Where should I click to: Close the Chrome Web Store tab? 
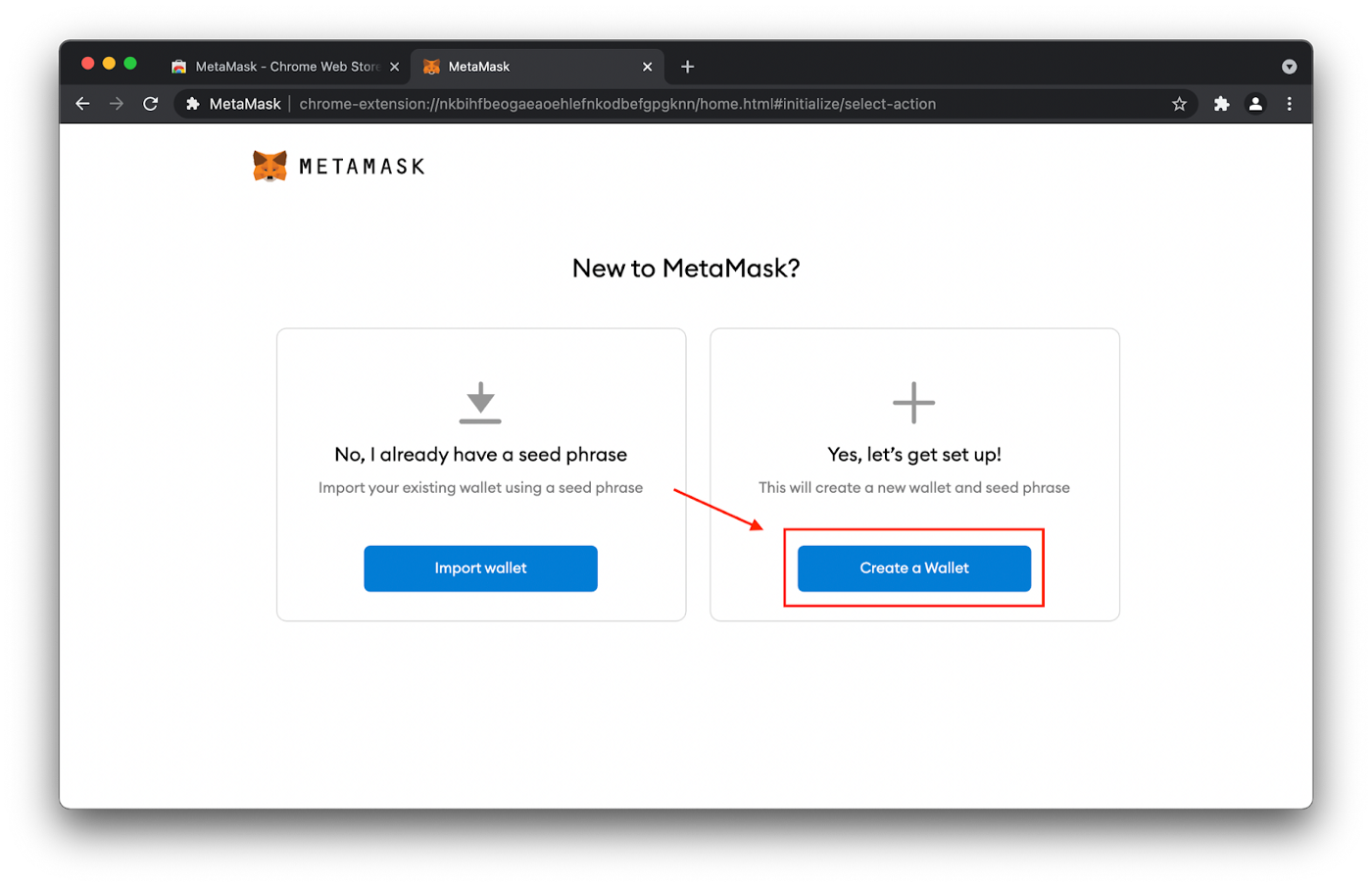tap(394, 67)
